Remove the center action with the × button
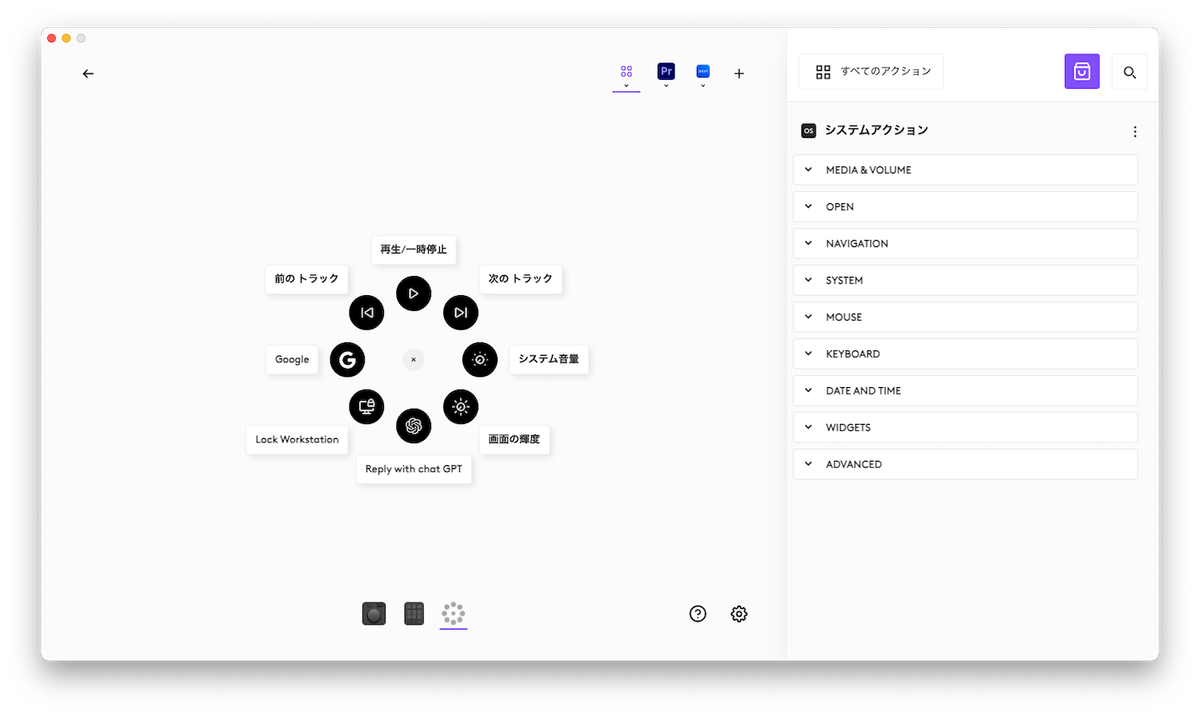1200x715 pixels. coord(413,359)
